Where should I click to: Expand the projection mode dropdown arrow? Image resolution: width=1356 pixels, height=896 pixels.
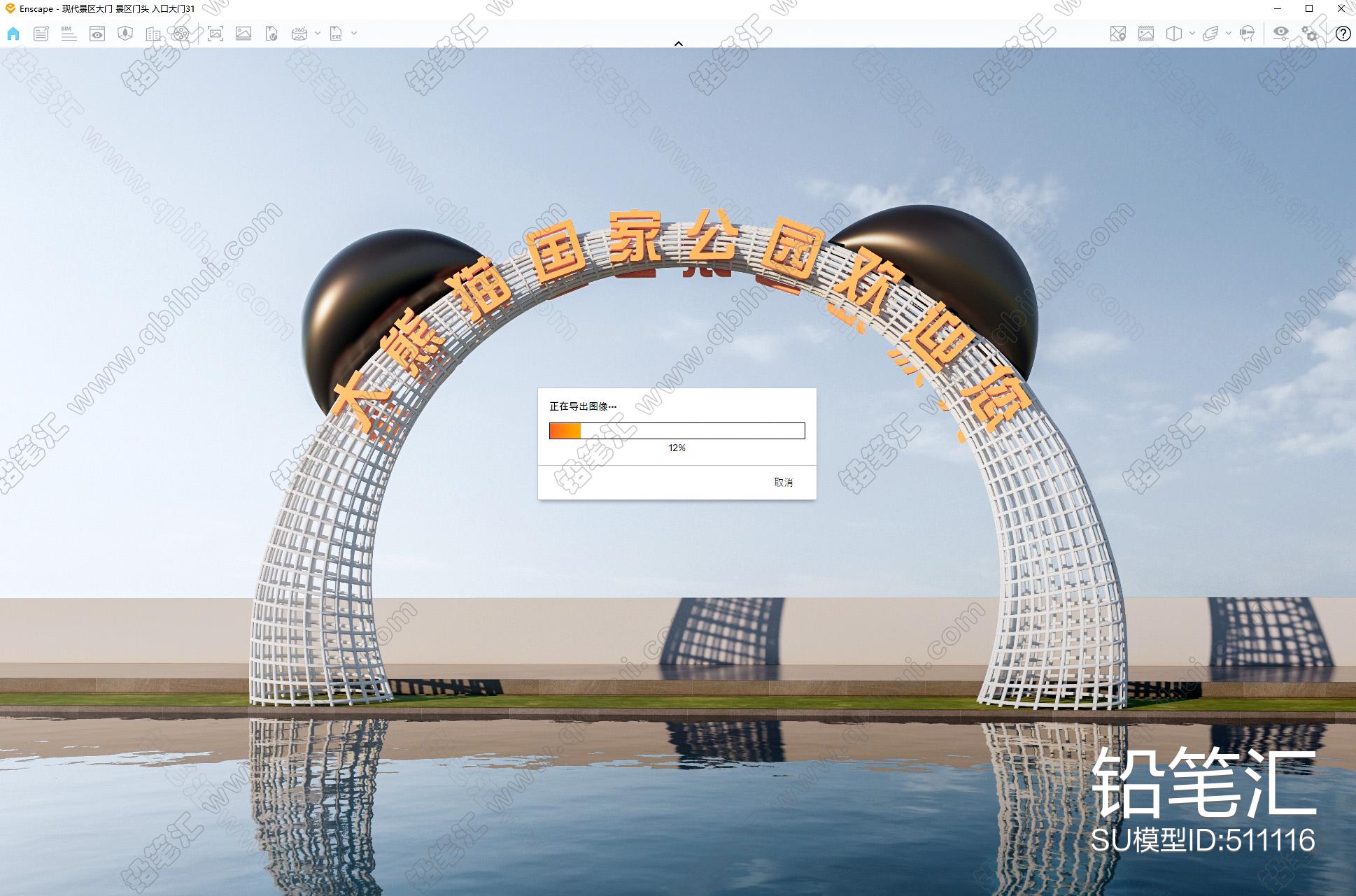point(1192,33)
